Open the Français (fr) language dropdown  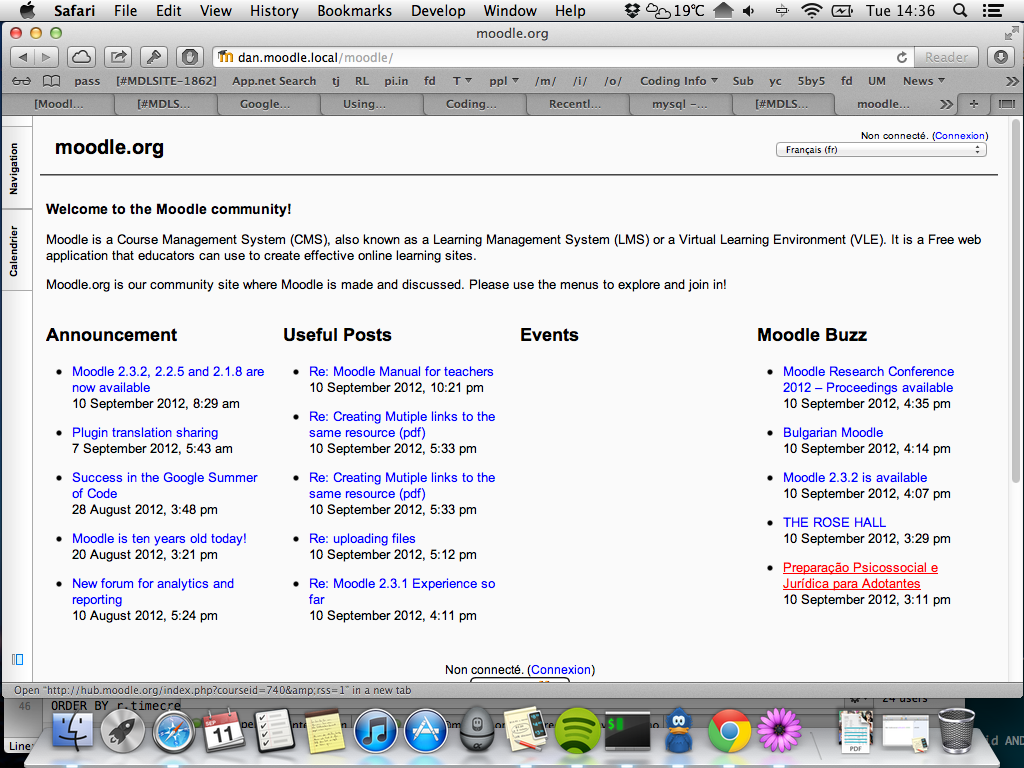(x=881, y=150)
